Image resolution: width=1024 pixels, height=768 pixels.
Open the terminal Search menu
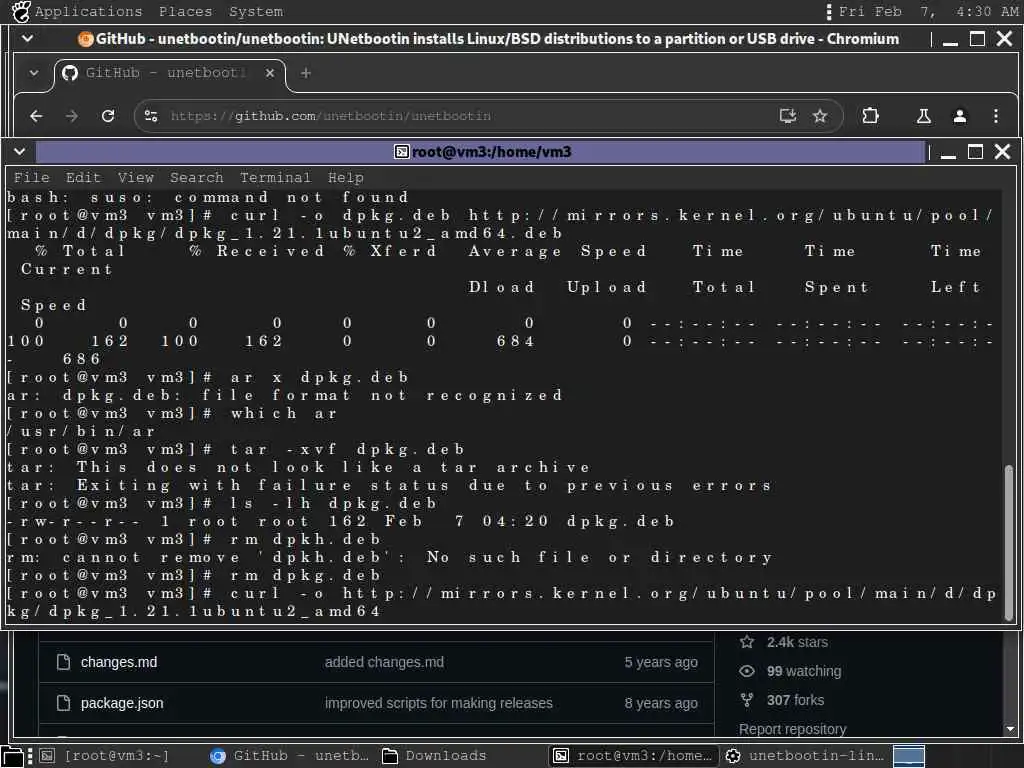pos(197,178)
